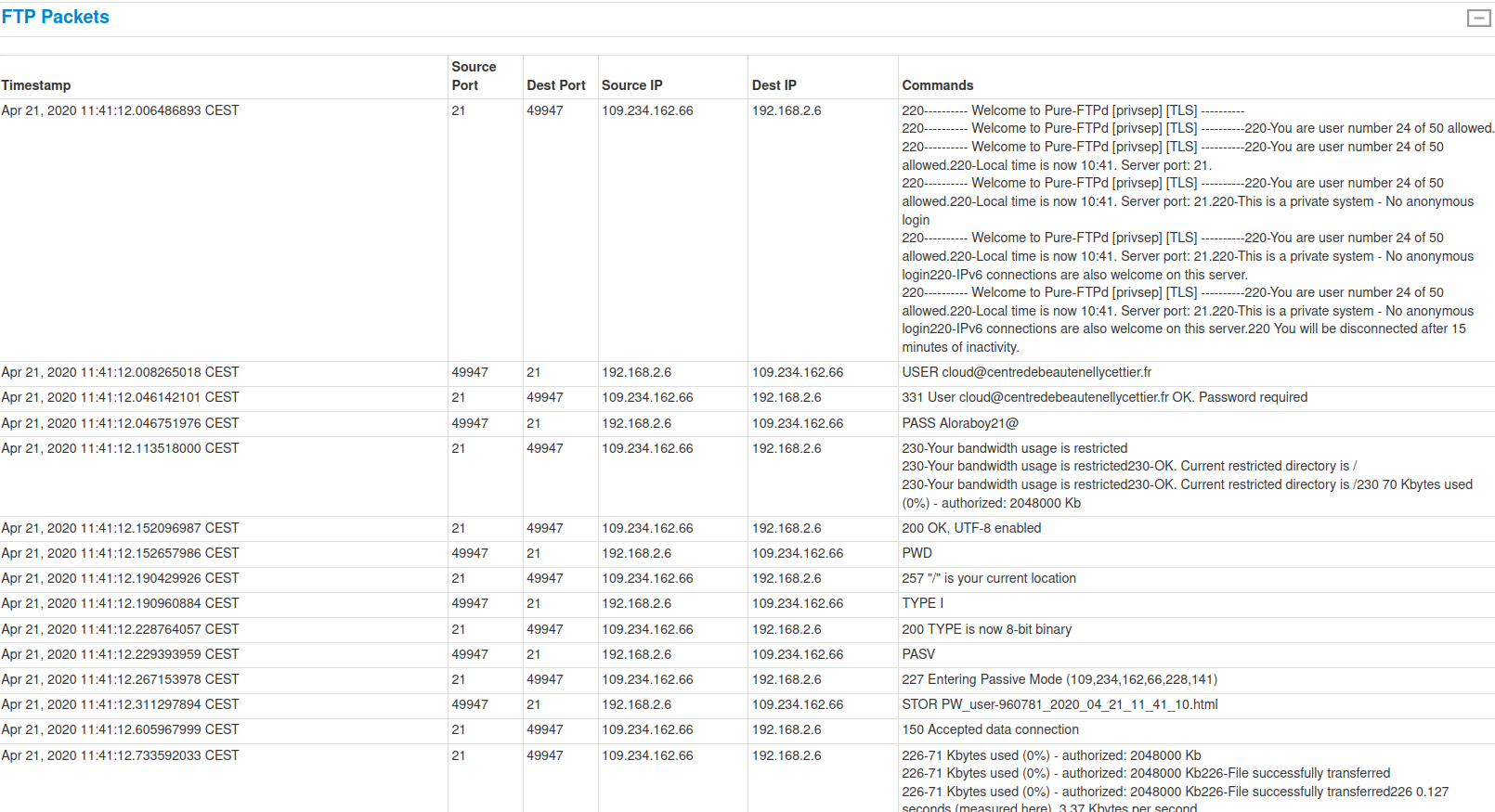This screenshot has height=812, width=1495.
Task: Click the Source Port column header
Action: click(x=474, y=76)
